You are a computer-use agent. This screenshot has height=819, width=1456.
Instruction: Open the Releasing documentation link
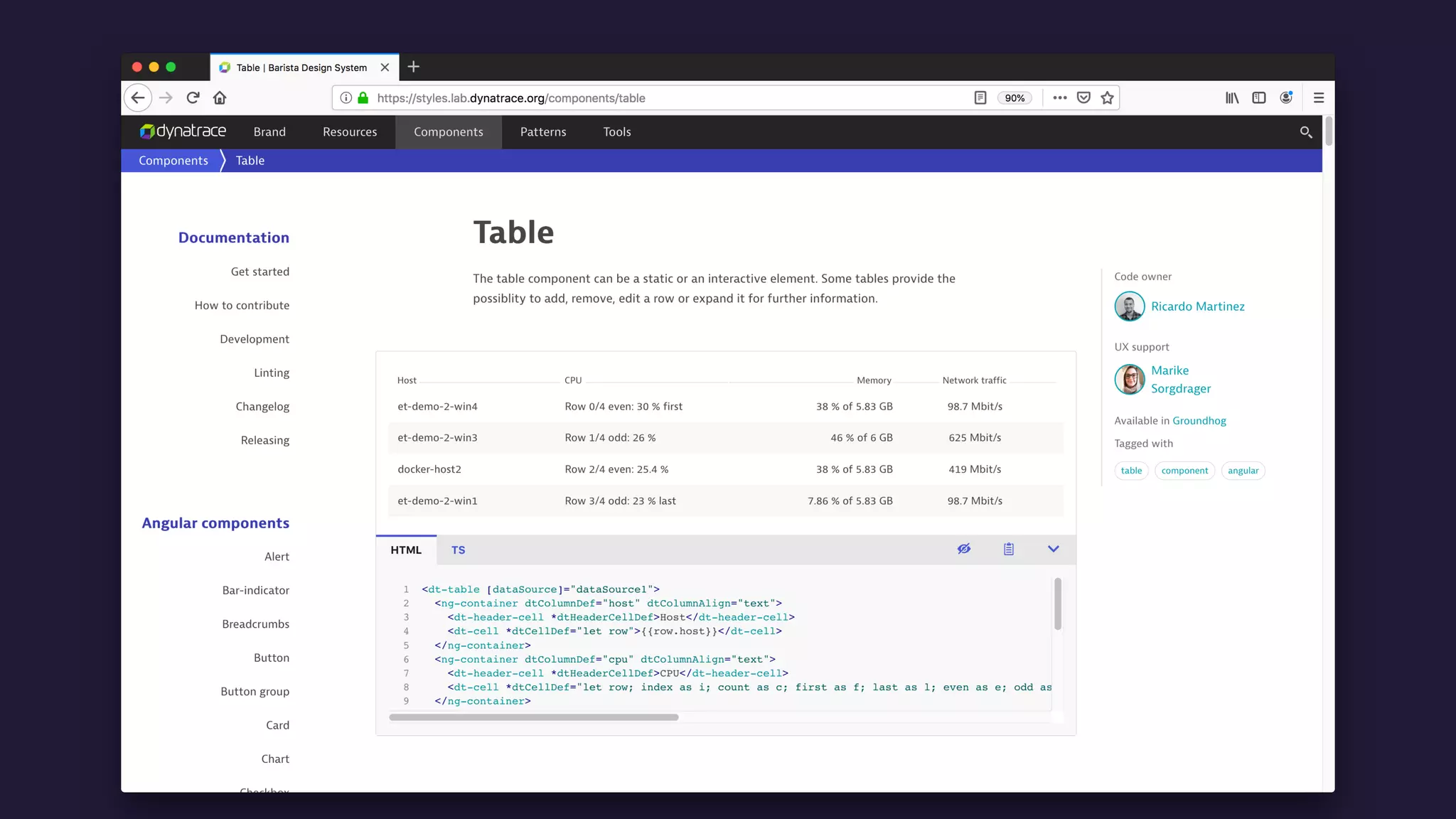coord(265,441)
